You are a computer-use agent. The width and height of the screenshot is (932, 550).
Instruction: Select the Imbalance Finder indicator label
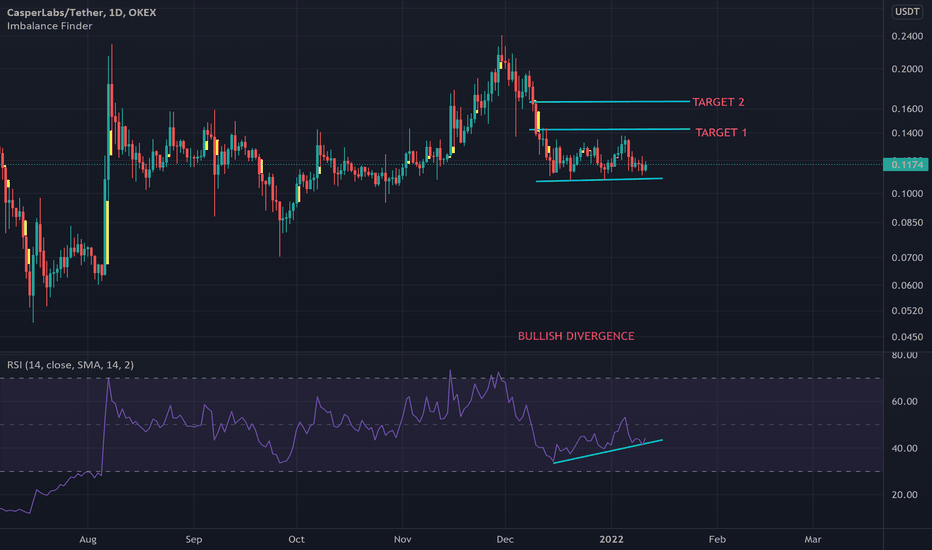(50, 26)
